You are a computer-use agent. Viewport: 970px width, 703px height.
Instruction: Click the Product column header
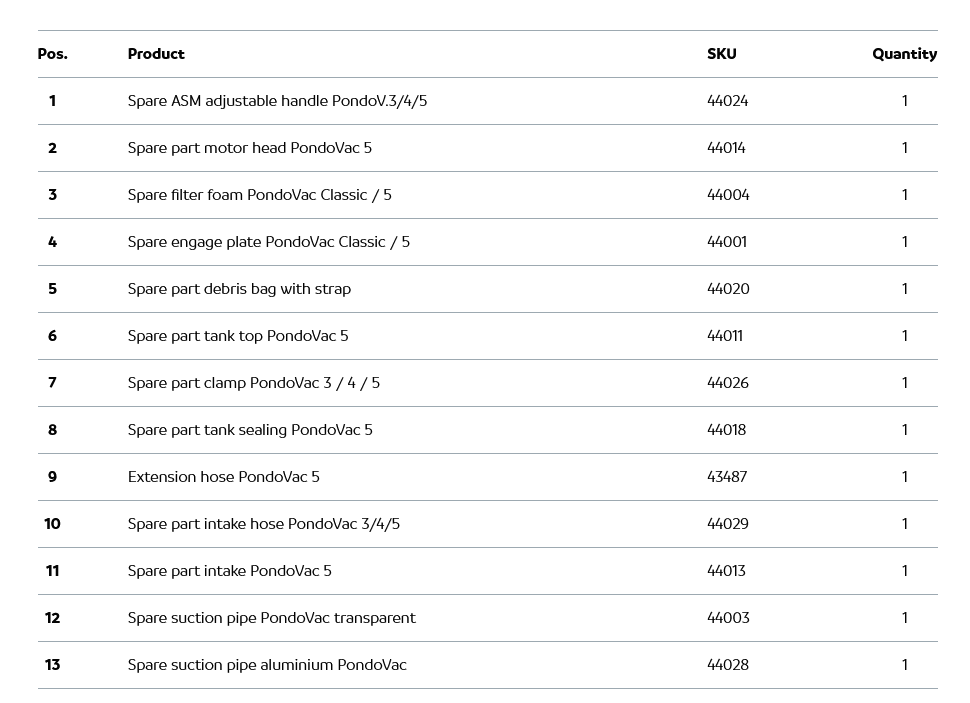click(156, 54)
